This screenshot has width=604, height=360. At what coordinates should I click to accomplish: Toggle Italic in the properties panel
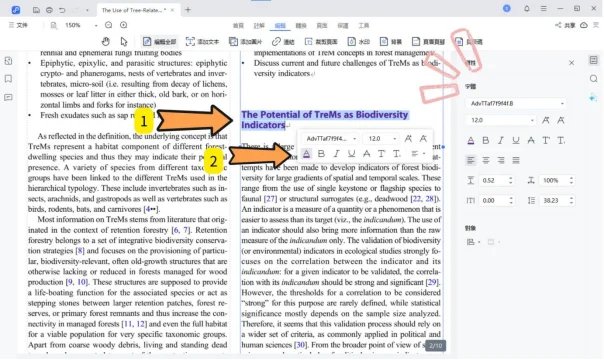(x=501, y=141)
